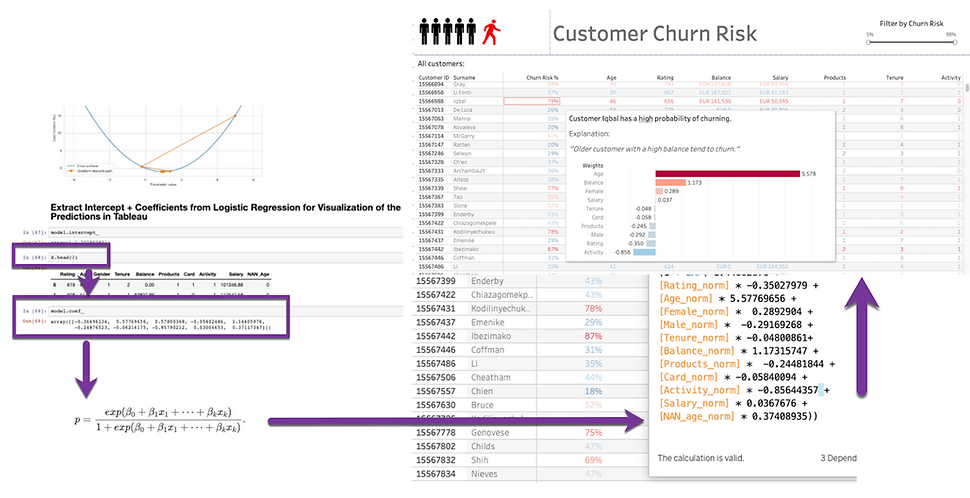Sort by the Churn Risk % column header
Image resolution: width=970 pixels, height=498 pixels.
point(542,77)
